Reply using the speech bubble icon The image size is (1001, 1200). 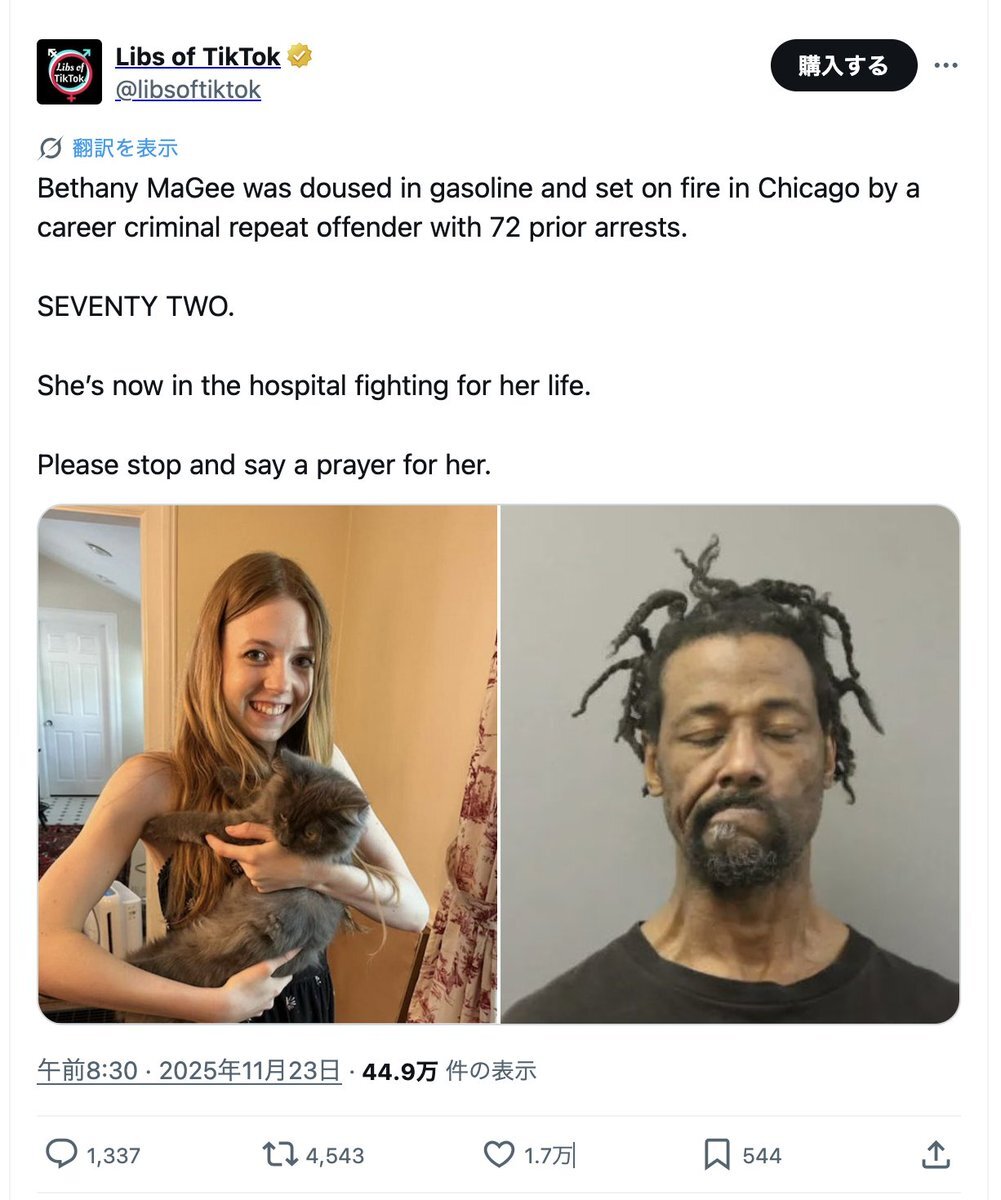[x=61, y=1155]
